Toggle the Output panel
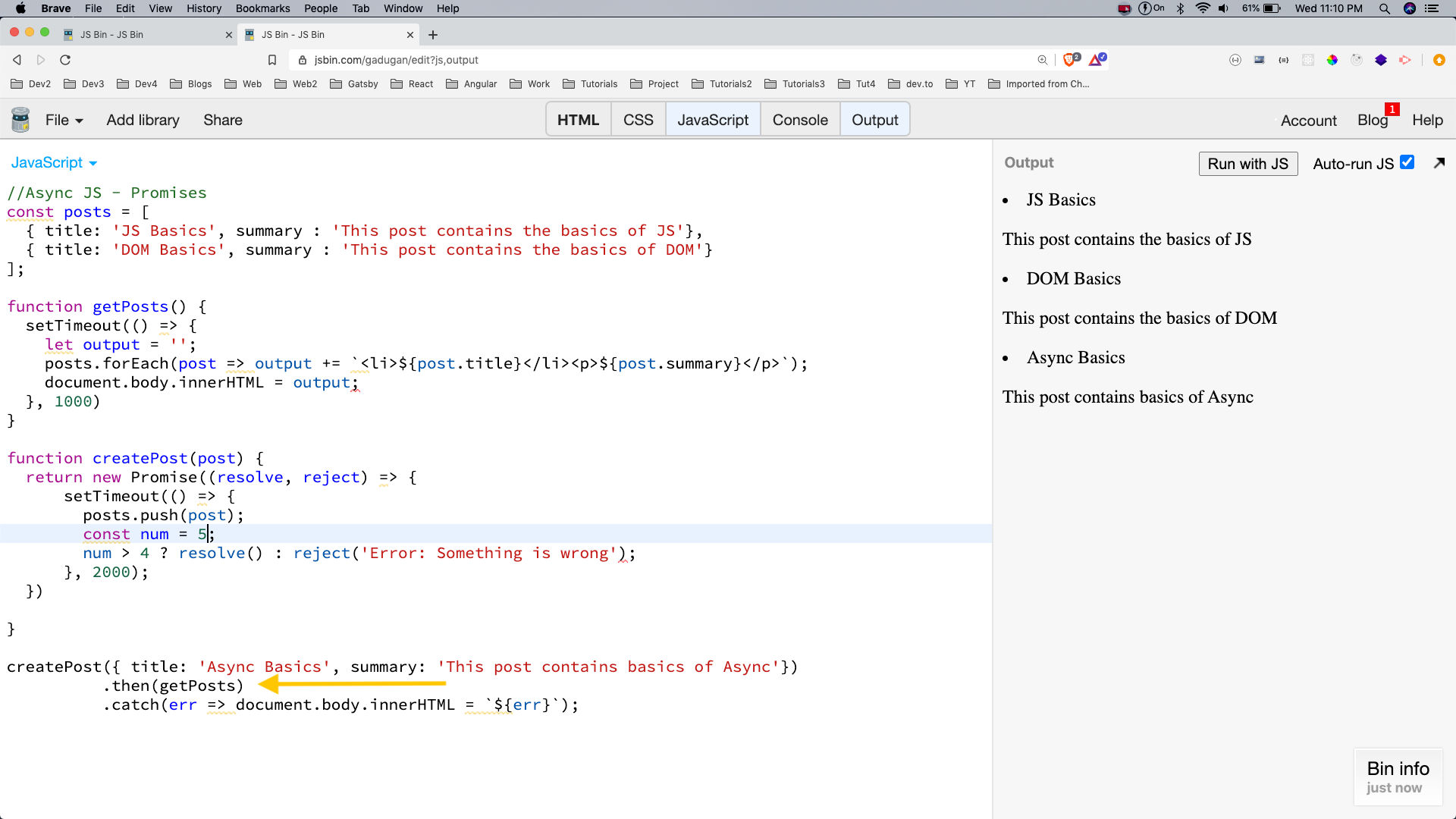1456x819 pixels. (x=874, y=120)
